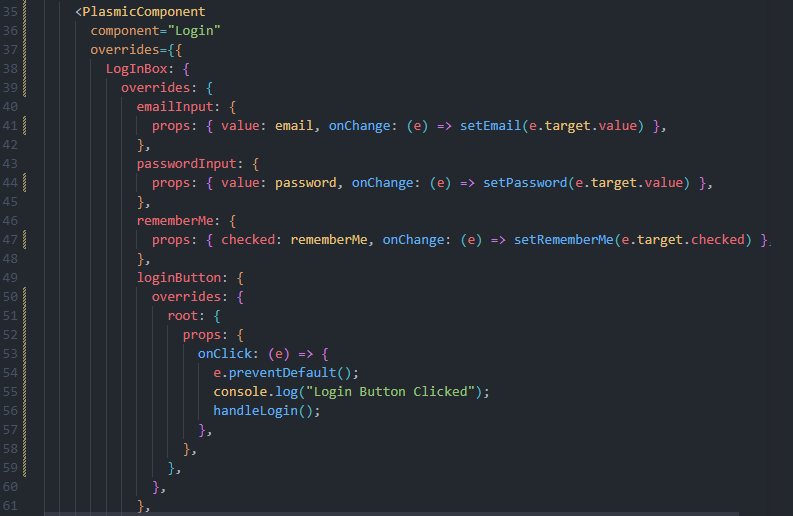This screenshot has height=516, width=793.
Task: Click the preventDefault method call
Action: click(x=289, y=373)
